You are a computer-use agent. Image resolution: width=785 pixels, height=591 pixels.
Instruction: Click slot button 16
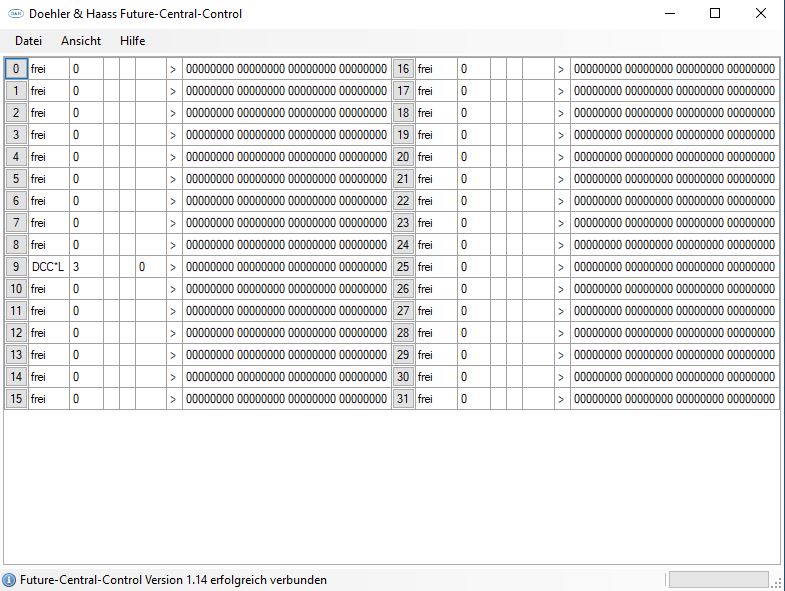pos(403,69)
